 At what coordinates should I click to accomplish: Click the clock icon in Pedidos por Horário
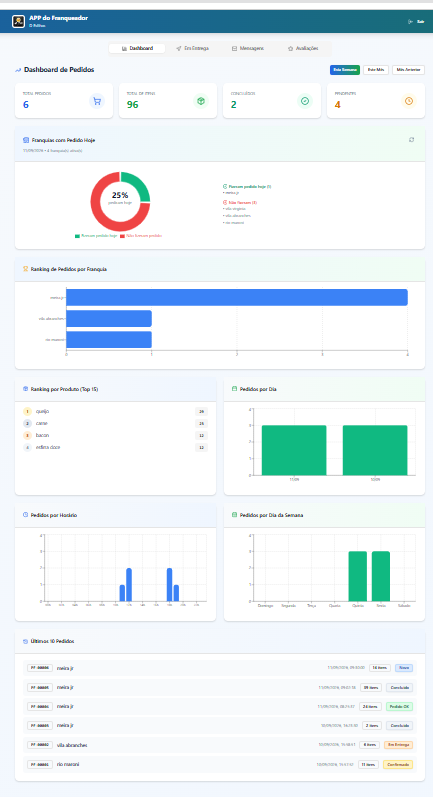click(x=26, y=515)
